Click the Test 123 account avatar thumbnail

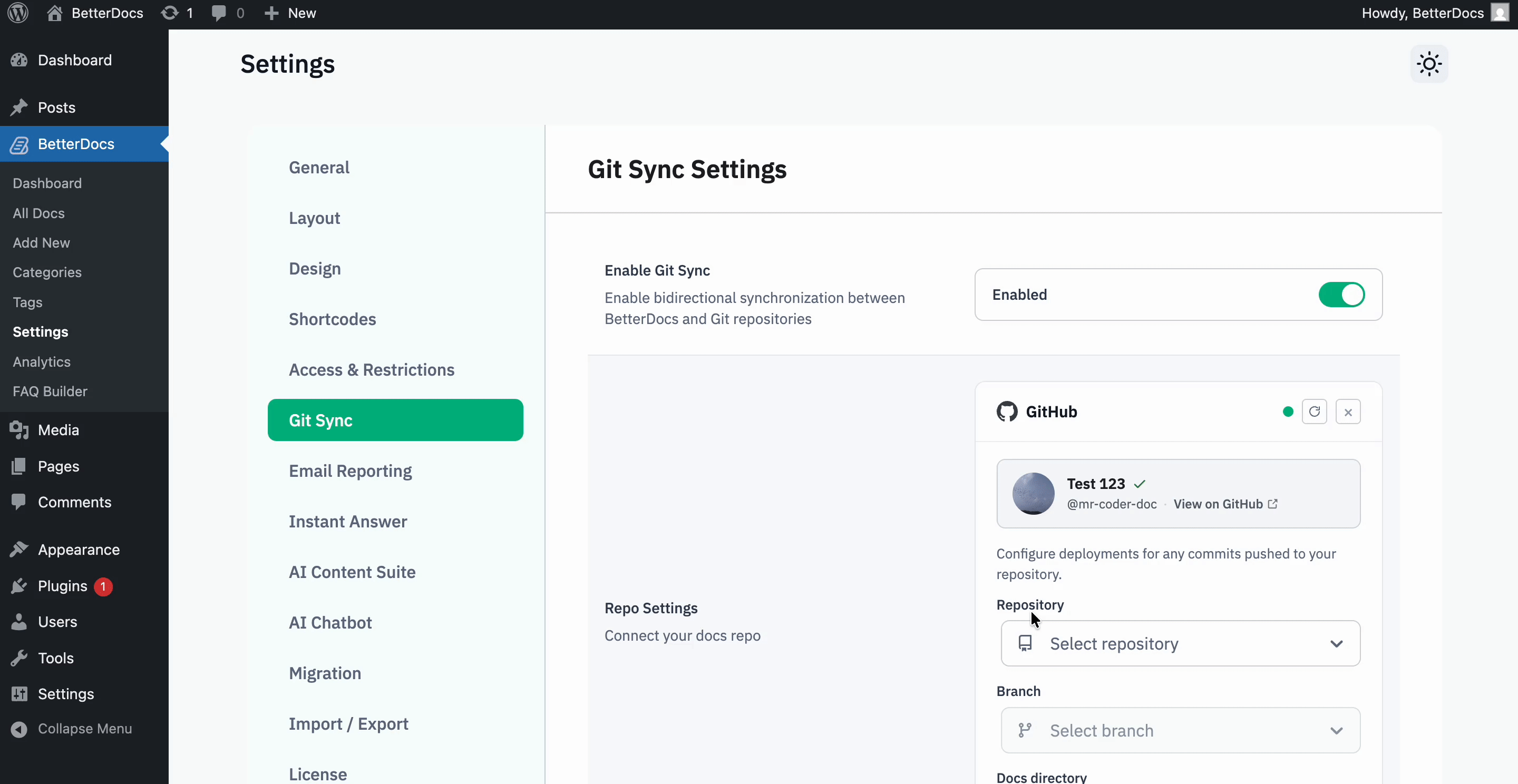point(1033,494)
